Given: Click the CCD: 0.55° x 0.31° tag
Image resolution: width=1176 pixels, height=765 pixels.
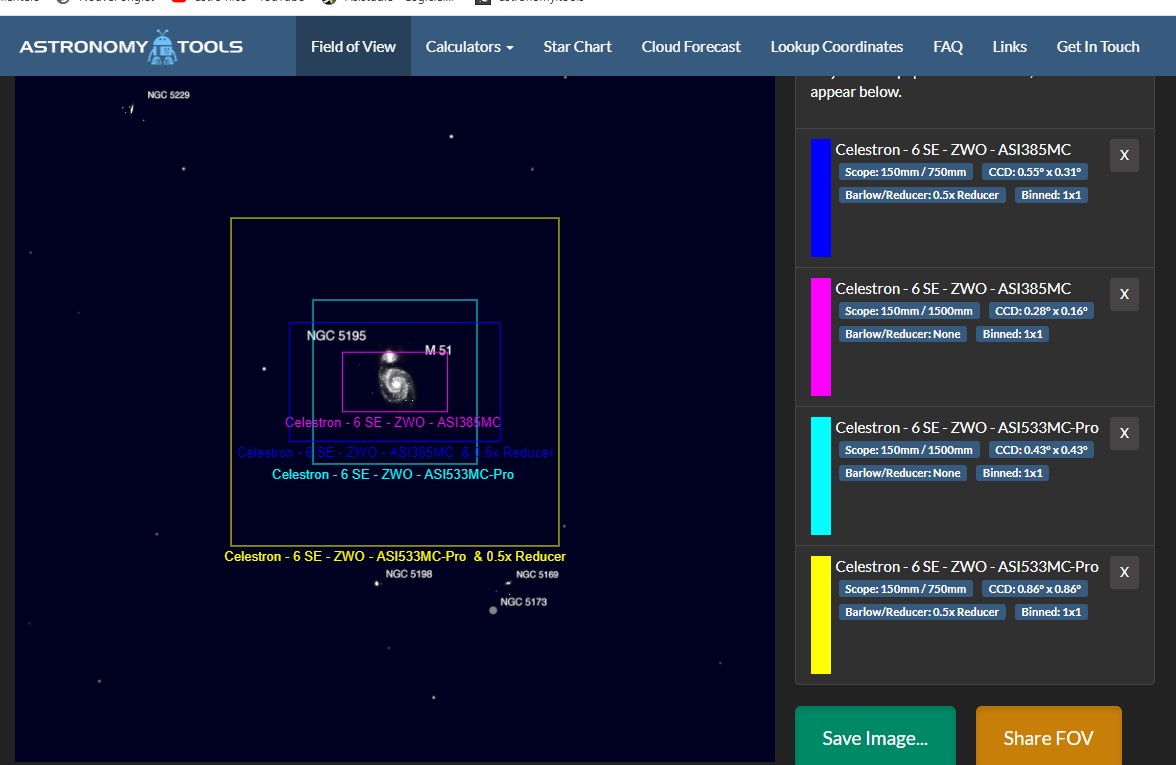Looking at the screenshot, I should click(1035, 172).
